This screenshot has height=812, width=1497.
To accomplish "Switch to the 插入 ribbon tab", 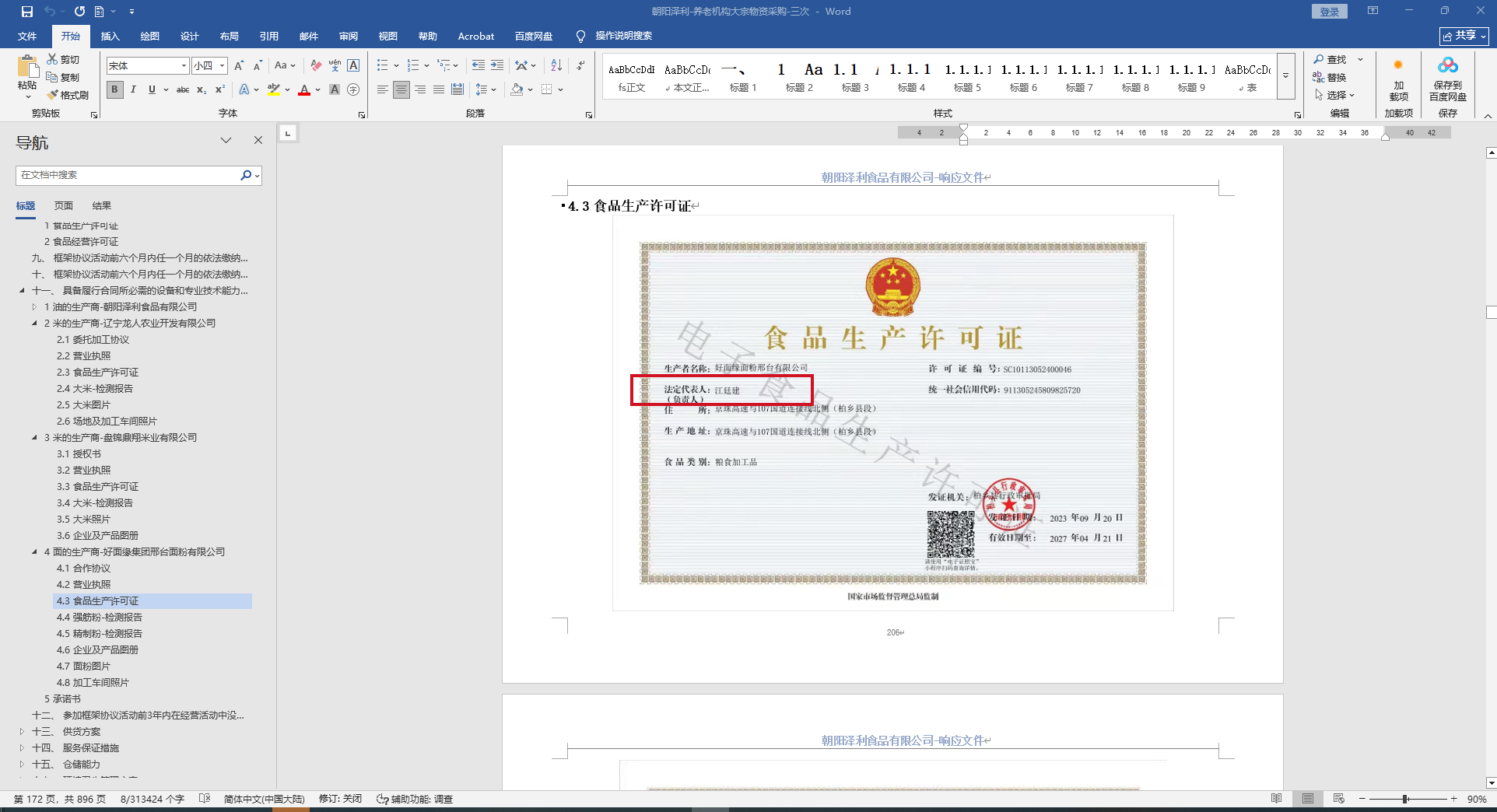I will (110, 36).
